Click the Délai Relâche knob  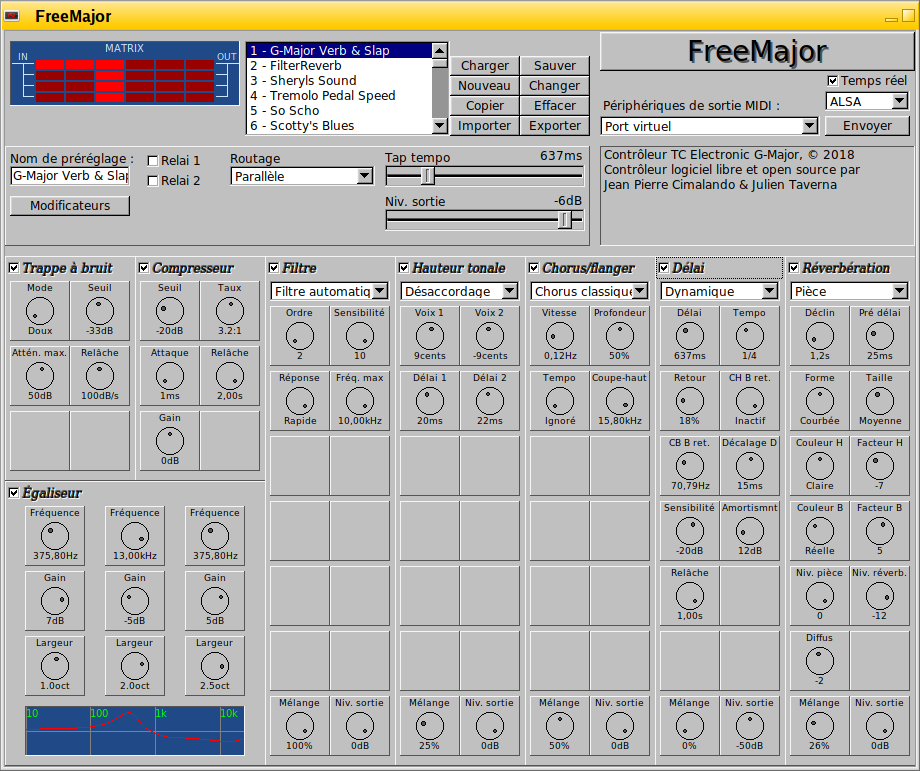tap(689, 597)
